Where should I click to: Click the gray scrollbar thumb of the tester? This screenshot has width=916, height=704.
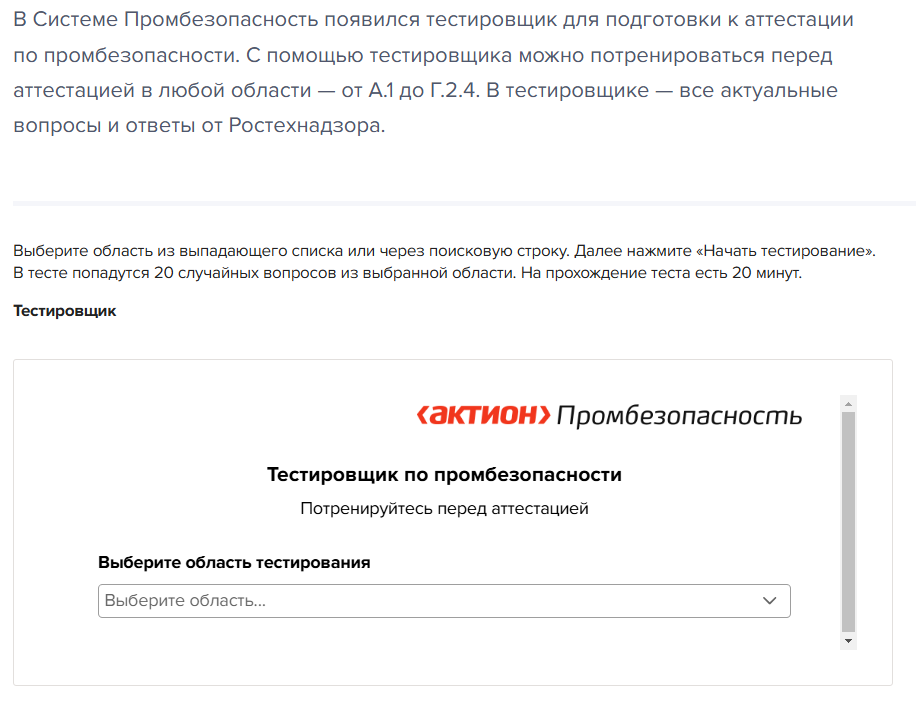coord(848,520)
